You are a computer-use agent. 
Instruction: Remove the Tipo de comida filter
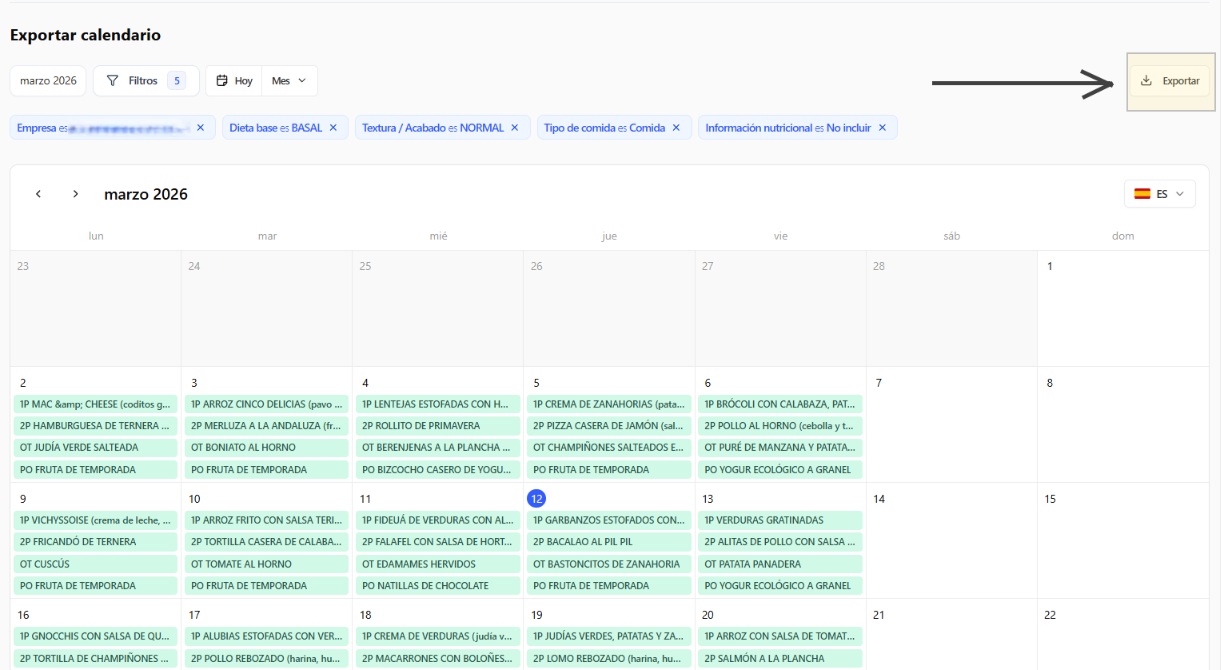(x=676, y=128)
